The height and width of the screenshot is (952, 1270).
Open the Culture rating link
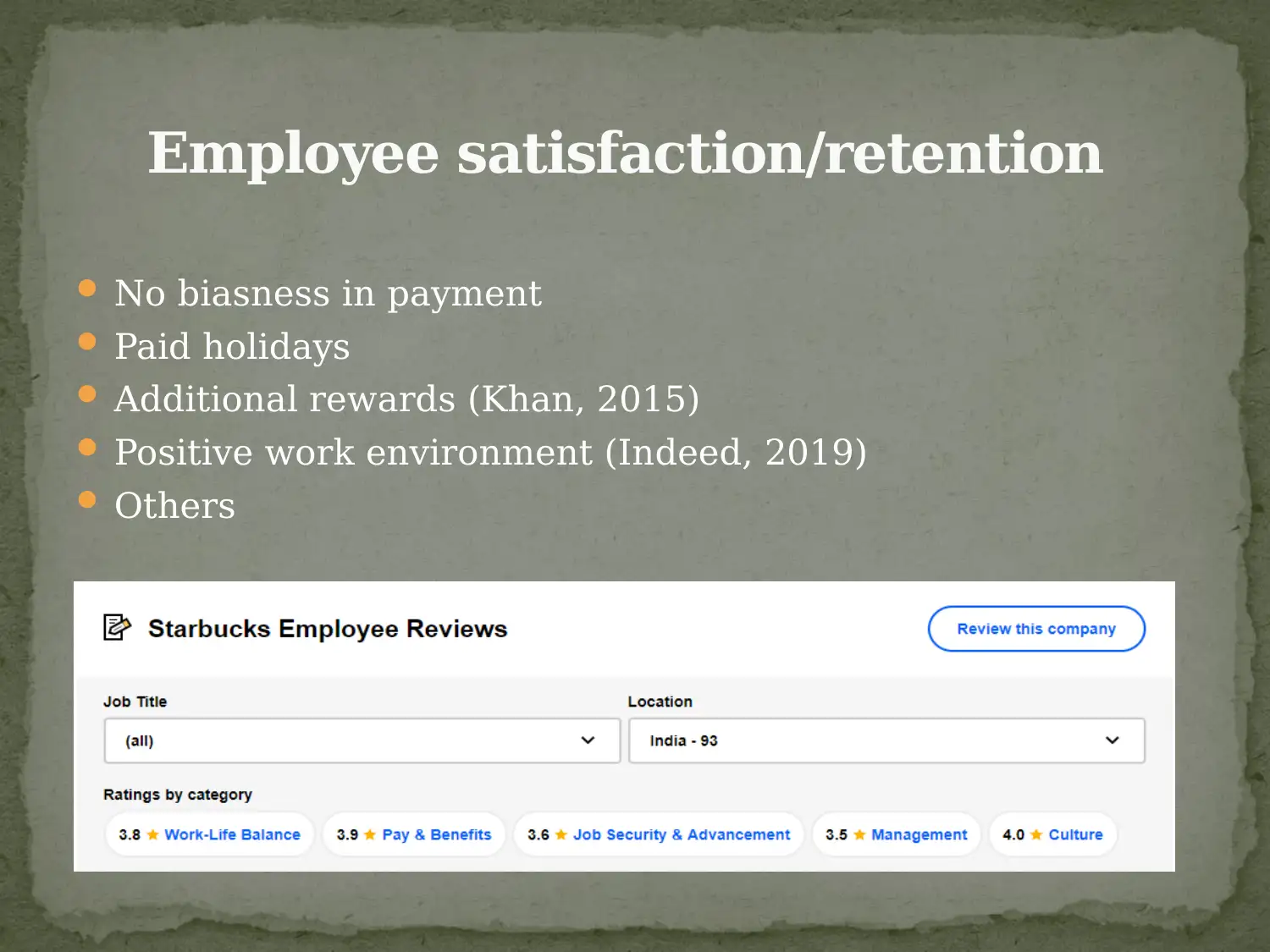[1075, 834]
